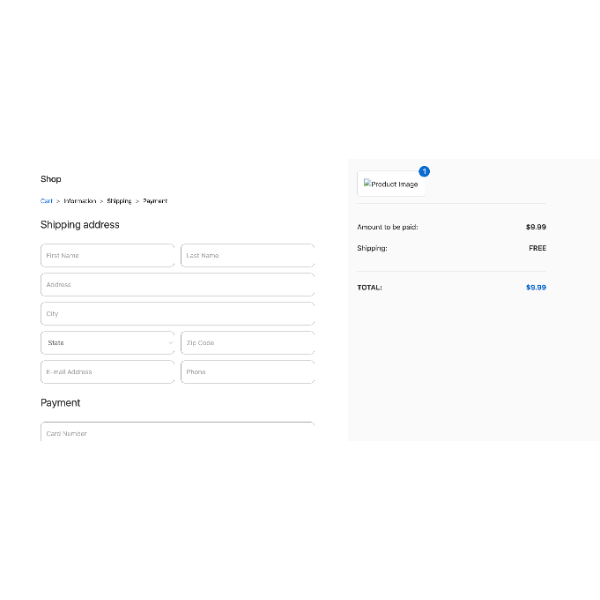
Task: Click the Shipping address heading
Action: 80,225
